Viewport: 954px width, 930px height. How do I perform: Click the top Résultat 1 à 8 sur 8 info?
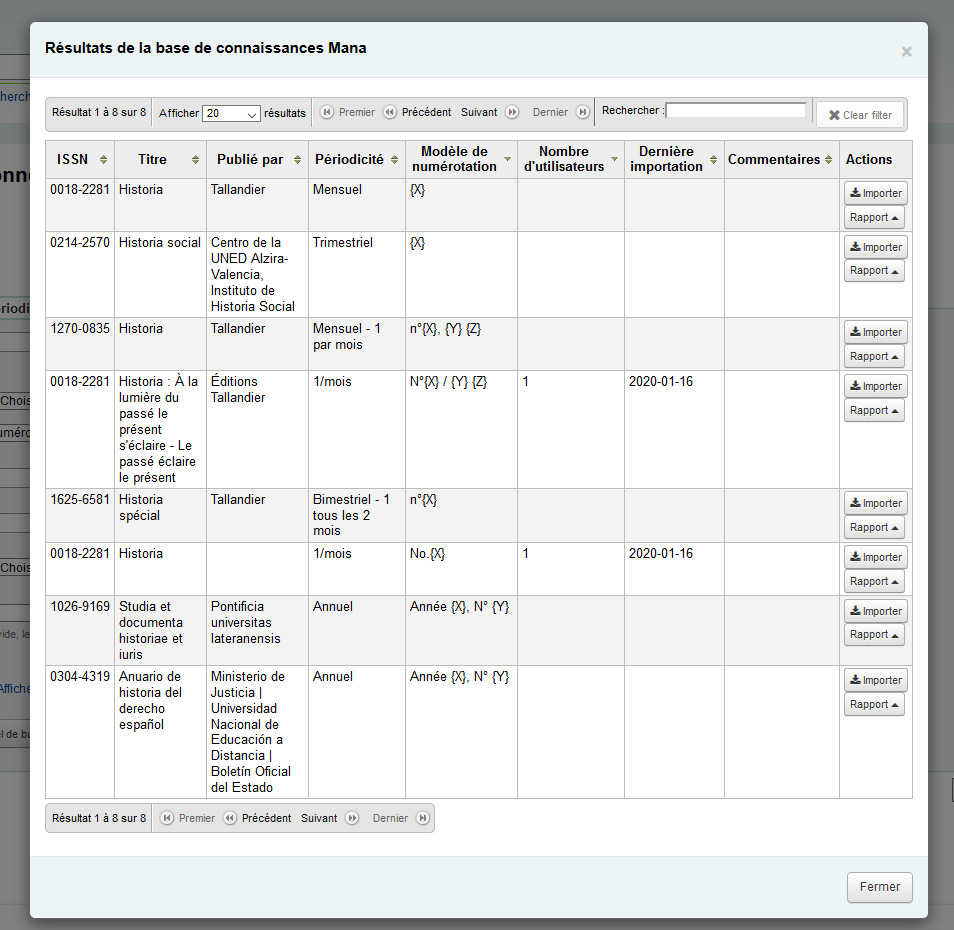pyautogui.click(x=99, y=113)
